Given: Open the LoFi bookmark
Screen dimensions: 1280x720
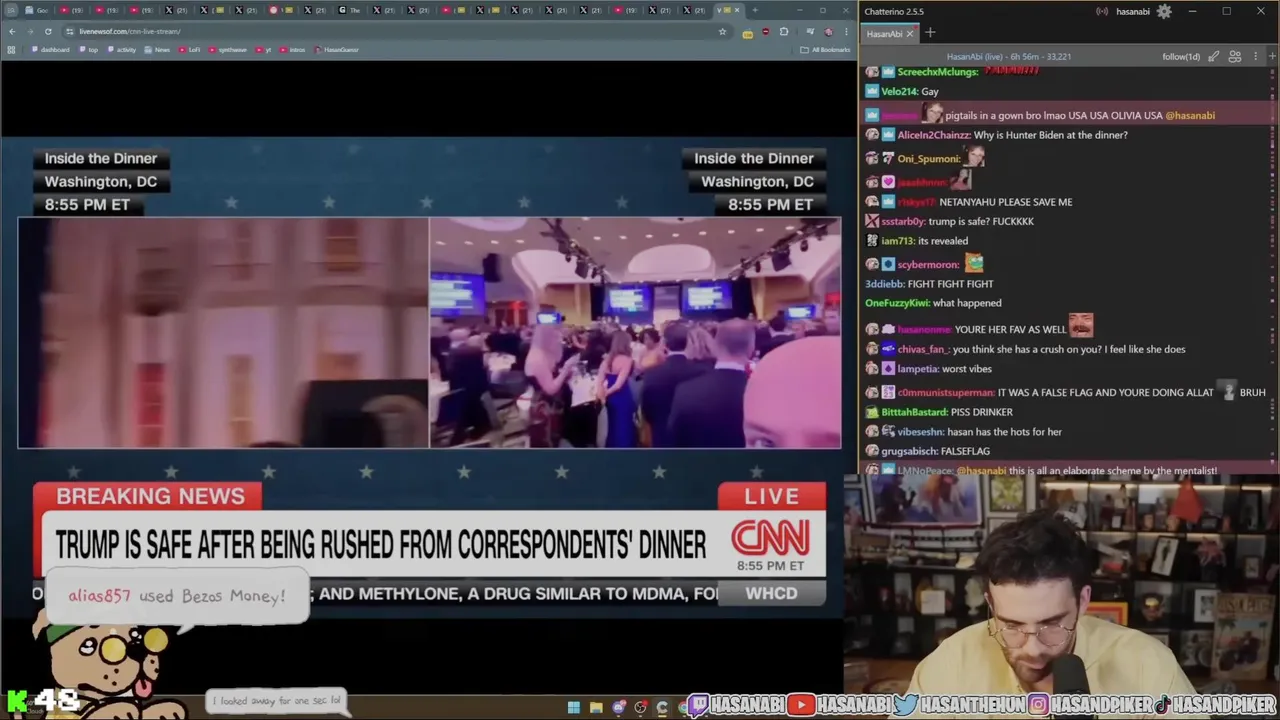Looking at the screenshot, I should tap(190, 49).
